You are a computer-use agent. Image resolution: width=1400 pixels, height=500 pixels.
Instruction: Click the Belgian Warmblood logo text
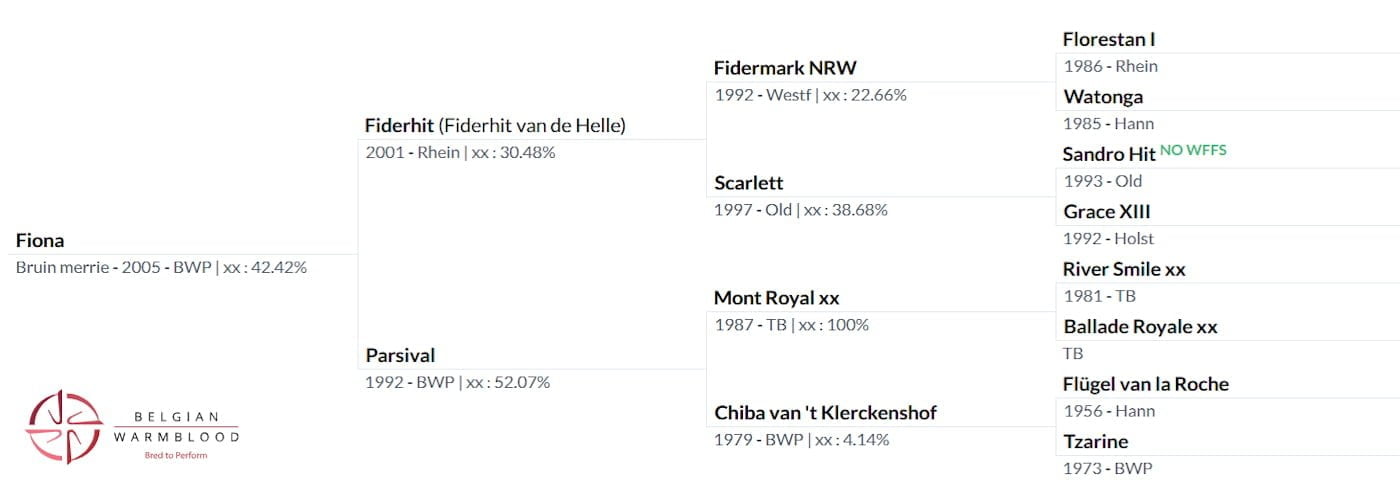coord(176,427)
